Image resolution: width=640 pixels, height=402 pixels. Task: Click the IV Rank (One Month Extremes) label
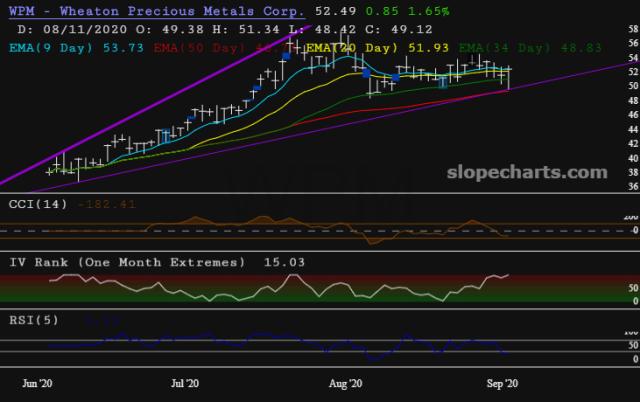pos(137,262)
